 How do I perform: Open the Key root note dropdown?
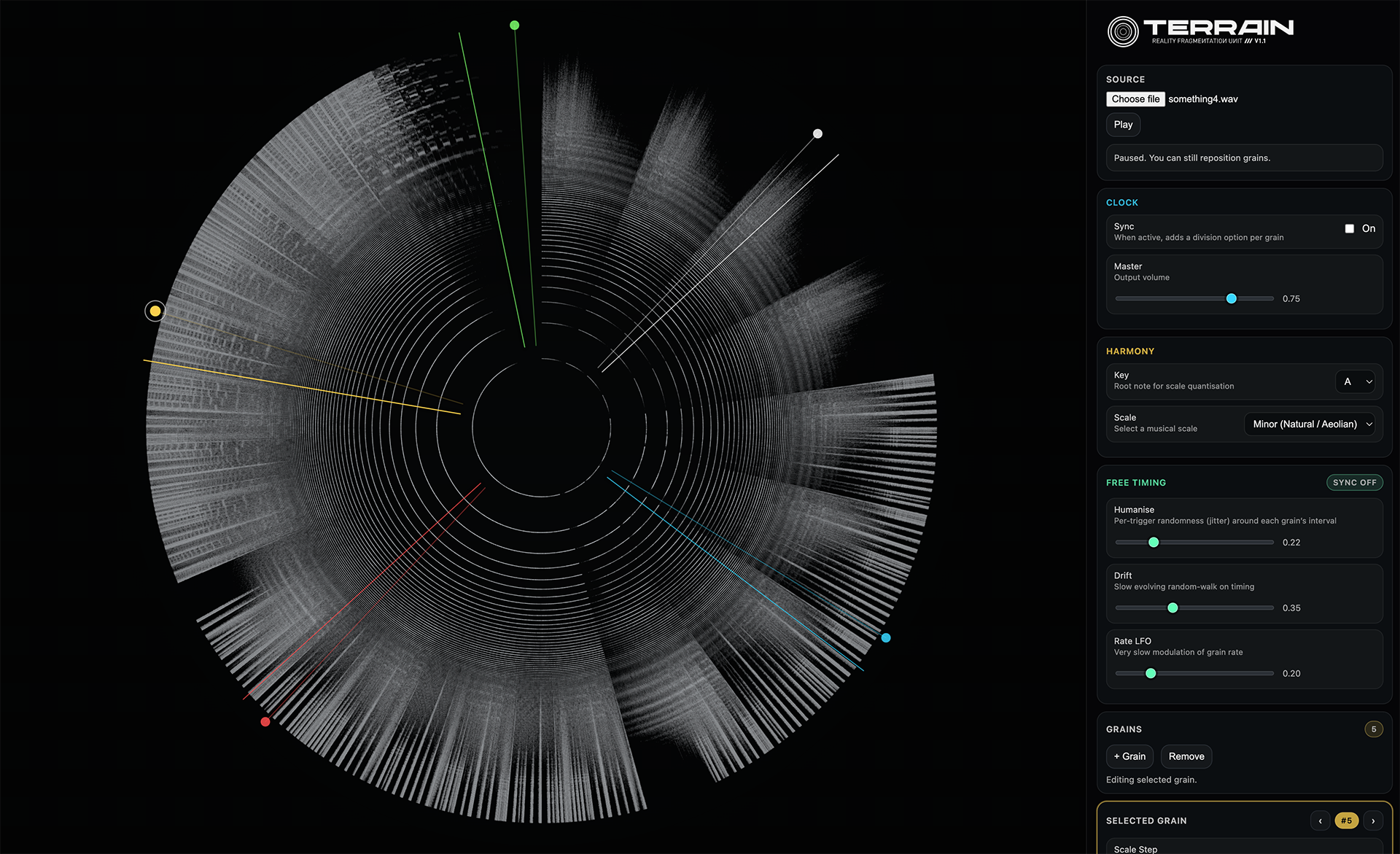pyautogui.click(x=1355, y=381)
